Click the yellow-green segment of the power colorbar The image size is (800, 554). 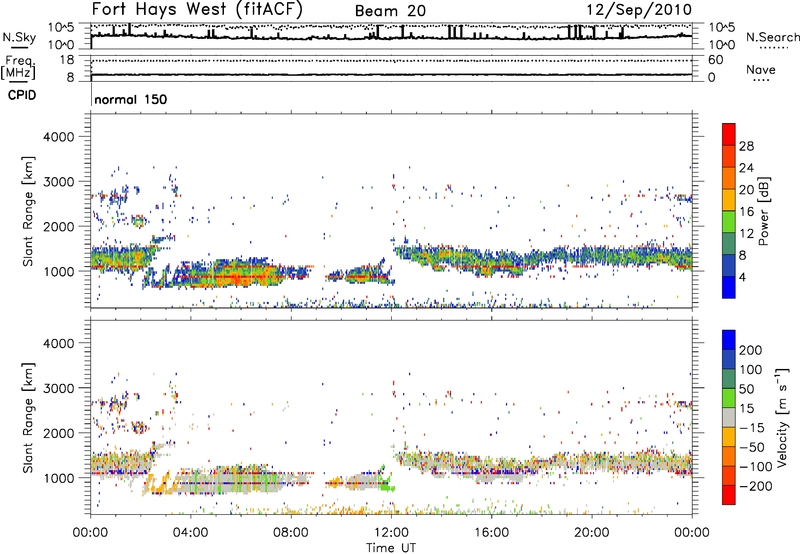(729, 222)
